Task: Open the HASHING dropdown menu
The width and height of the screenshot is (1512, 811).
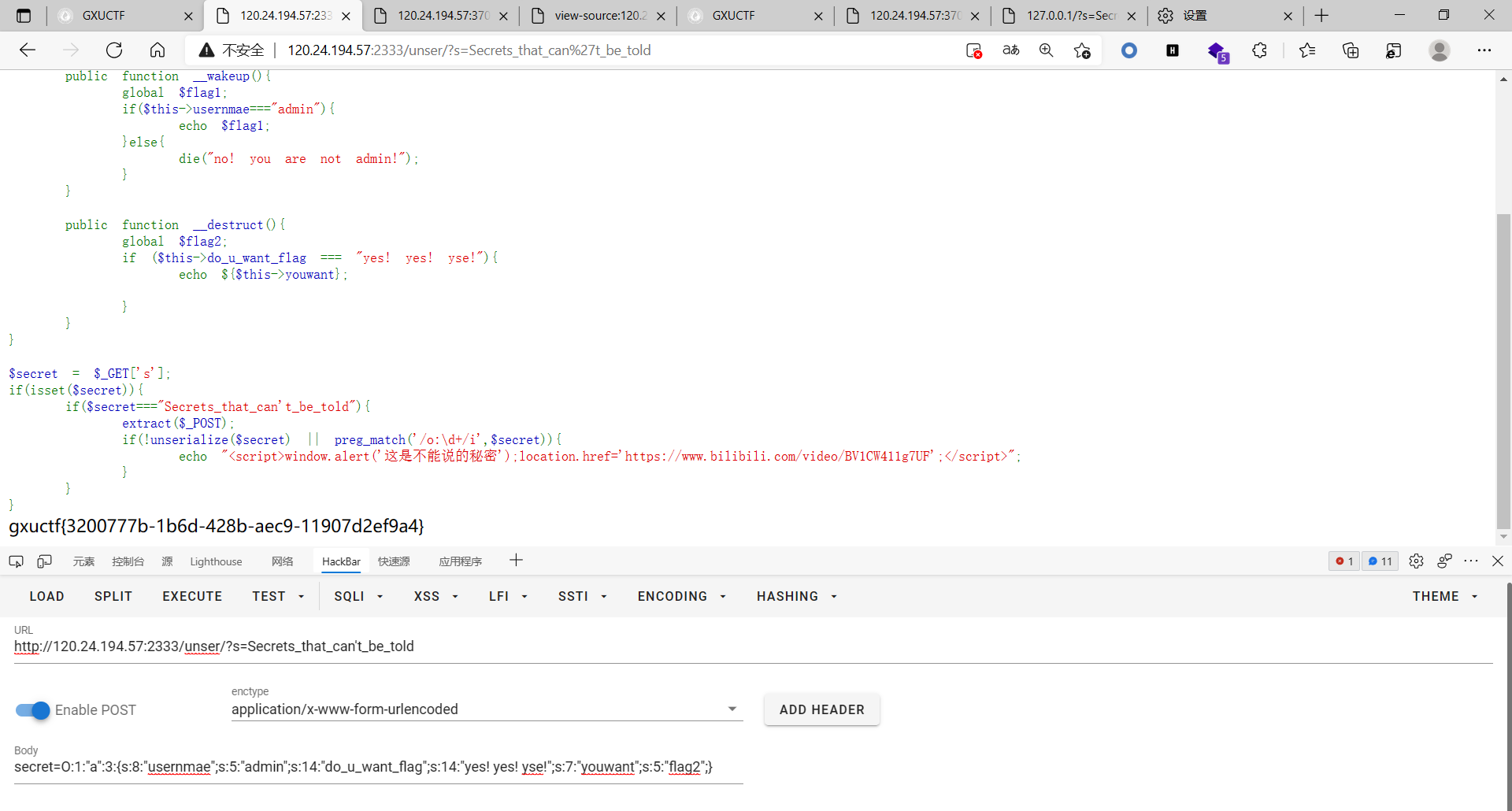Action: click(x=796, y=597)
